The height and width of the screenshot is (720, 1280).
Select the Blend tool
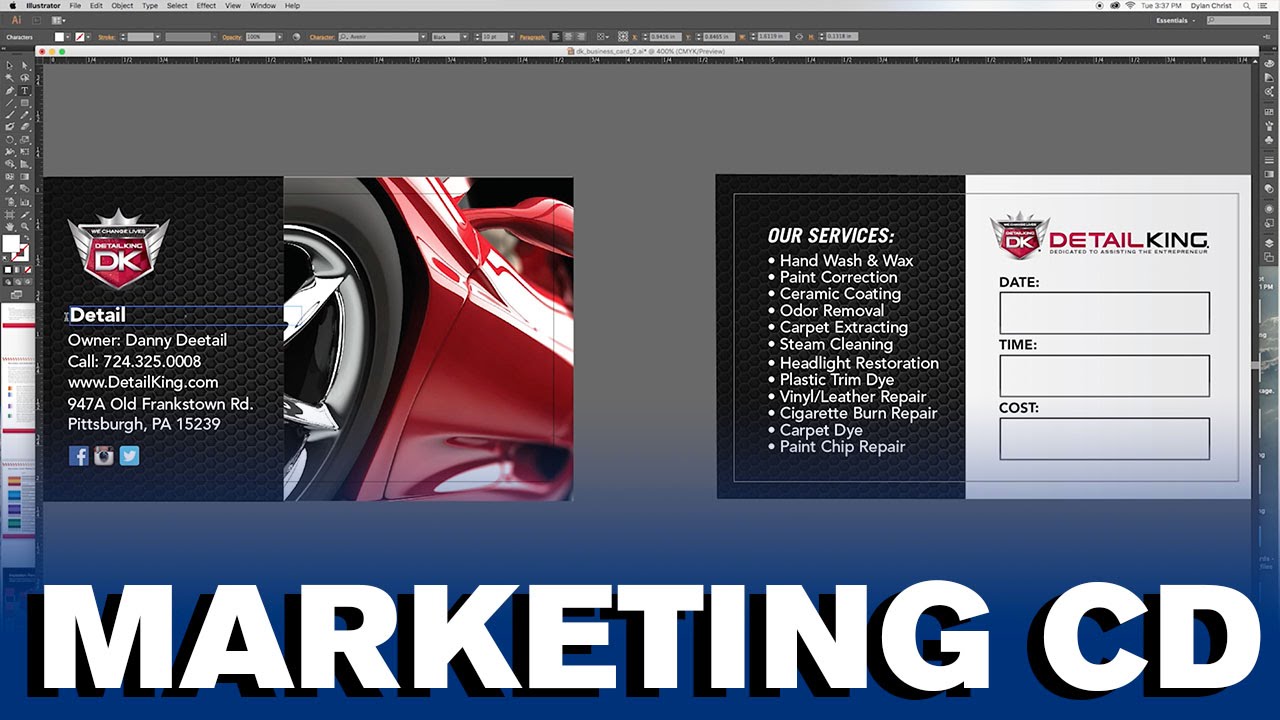tap(24, 188)
